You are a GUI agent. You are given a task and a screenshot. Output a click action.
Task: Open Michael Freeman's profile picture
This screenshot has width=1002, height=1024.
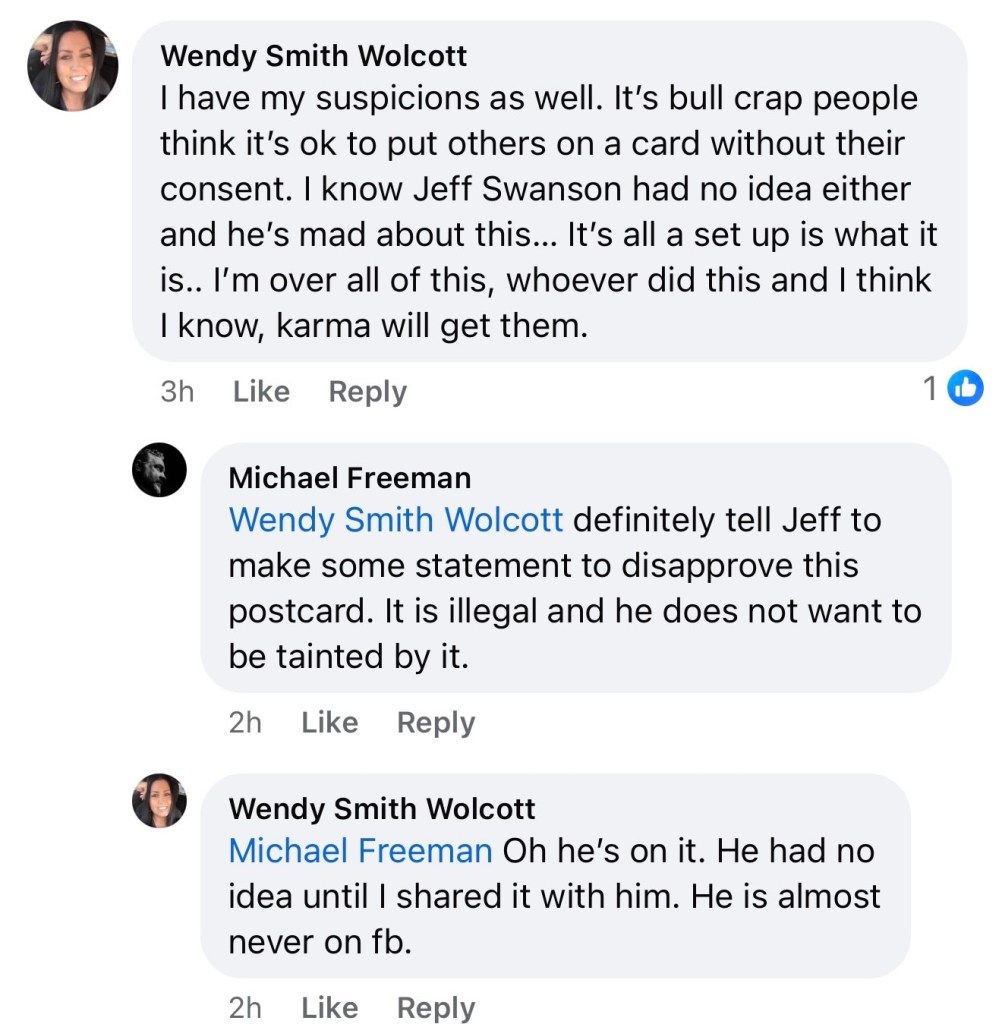[x=159, y=470]
